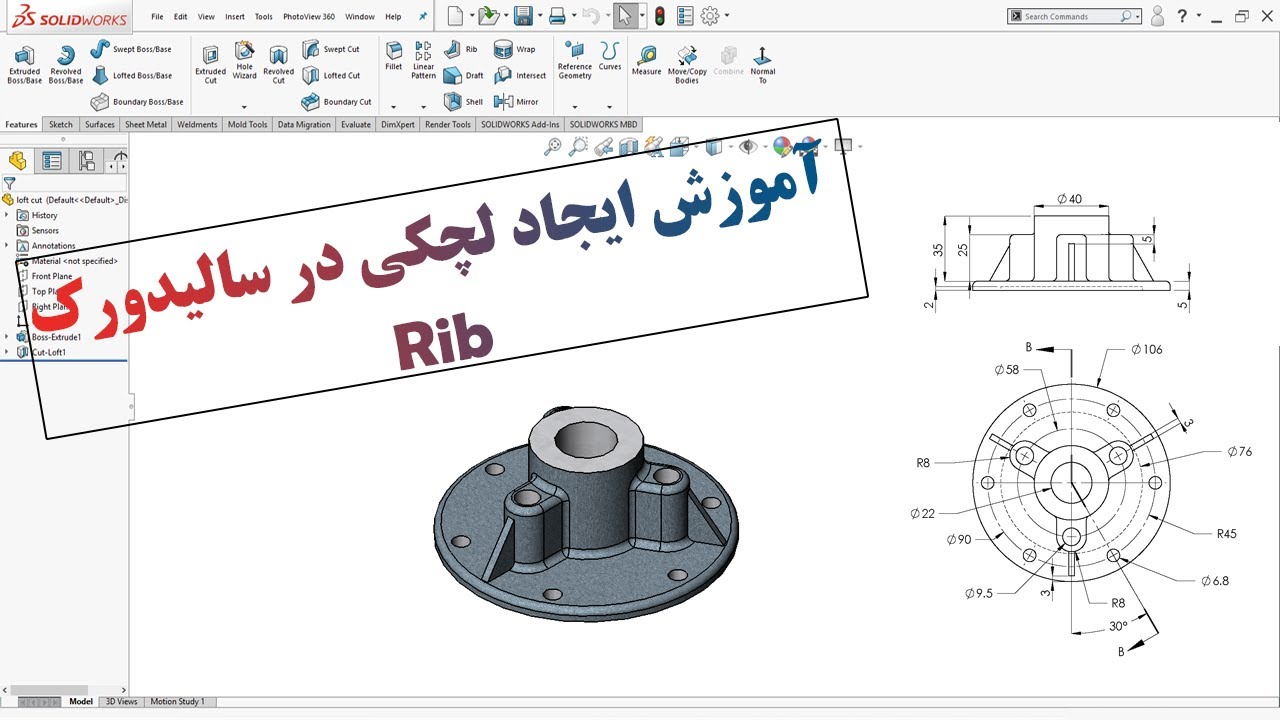Choose the Boundary Cut feature
Viewport: 1280px width, 720px height.
point(337,102)
